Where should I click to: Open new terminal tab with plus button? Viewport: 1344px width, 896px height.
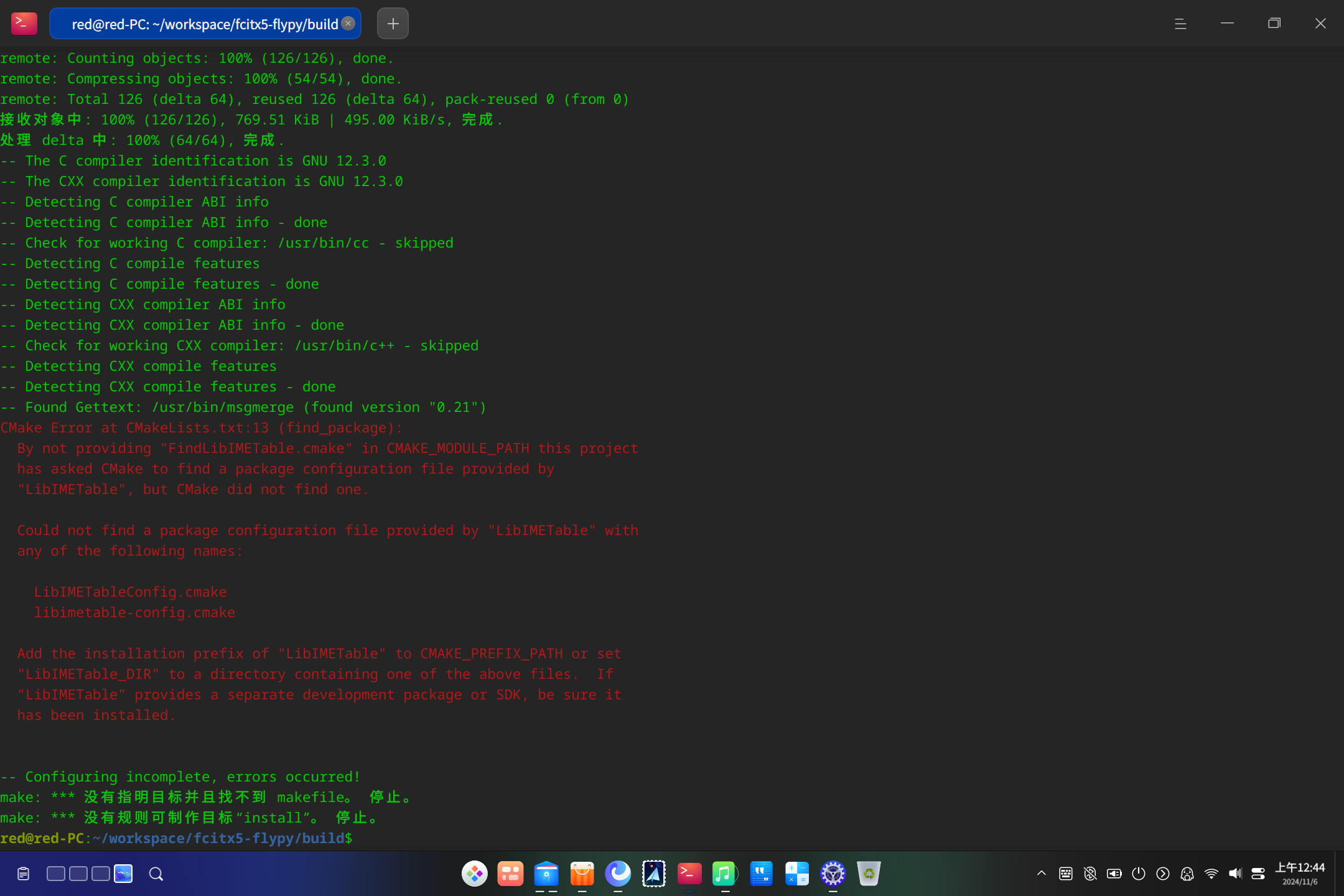pos(393,24)
